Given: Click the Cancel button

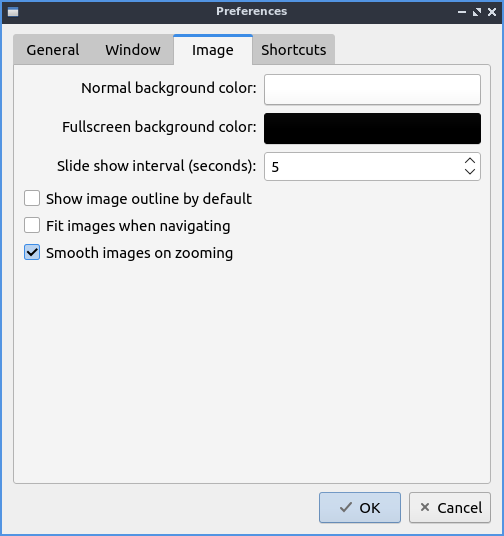Looking at the screenshot, I should (450, 508).
